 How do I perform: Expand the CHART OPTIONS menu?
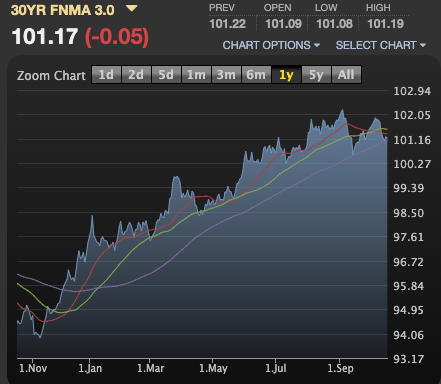[271, 45]
